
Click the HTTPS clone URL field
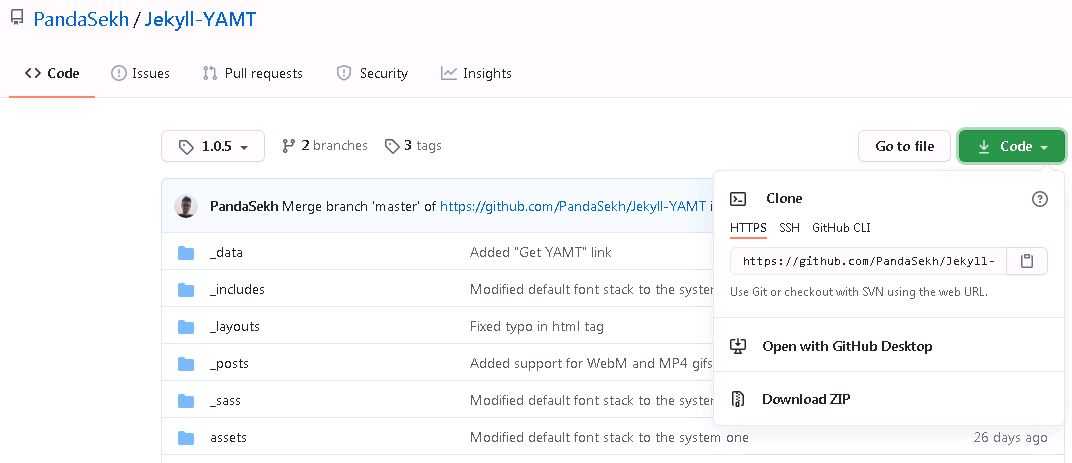868,261
